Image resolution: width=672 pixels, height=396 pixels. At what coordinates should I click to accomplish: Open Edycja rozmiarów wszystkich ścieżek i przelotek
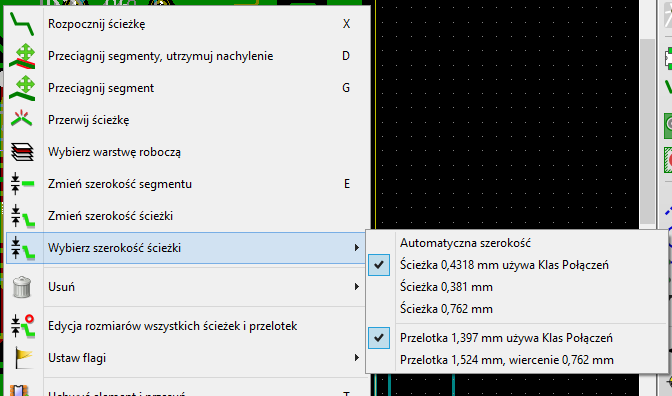click(x=172, y=326)
